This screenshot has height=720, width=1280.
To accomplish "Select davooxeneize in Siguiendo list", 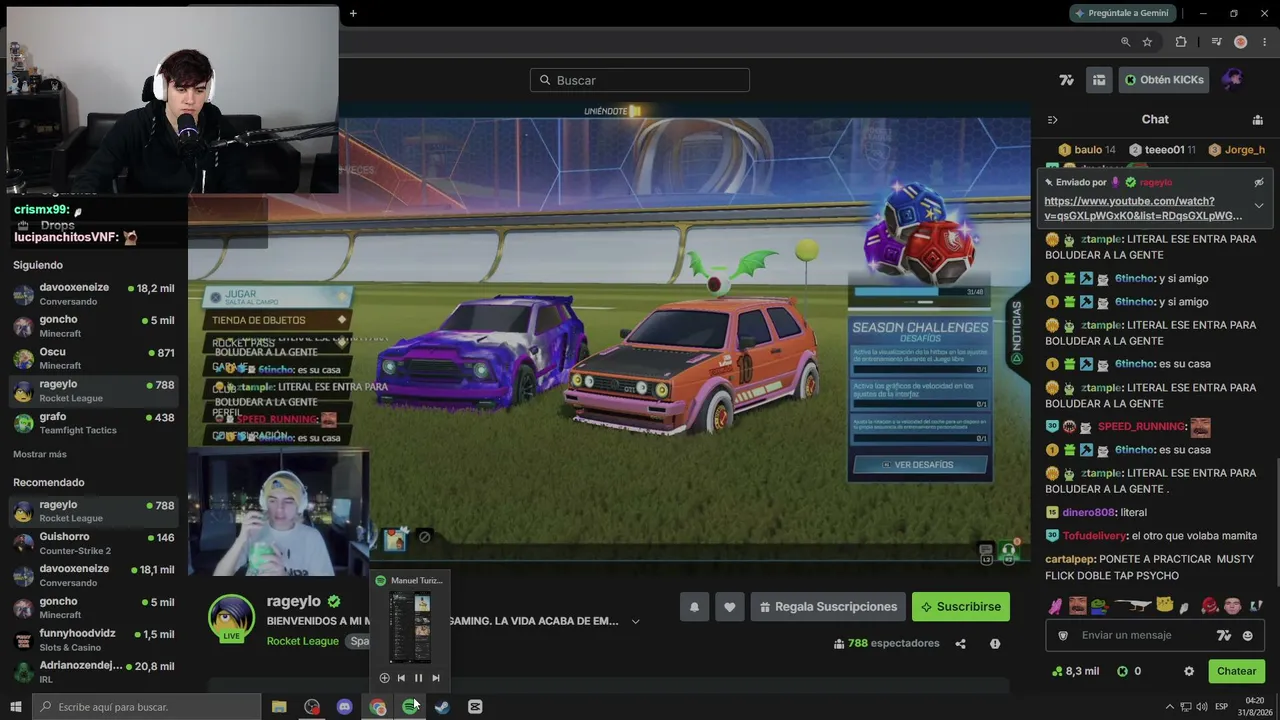I will 94,294.
